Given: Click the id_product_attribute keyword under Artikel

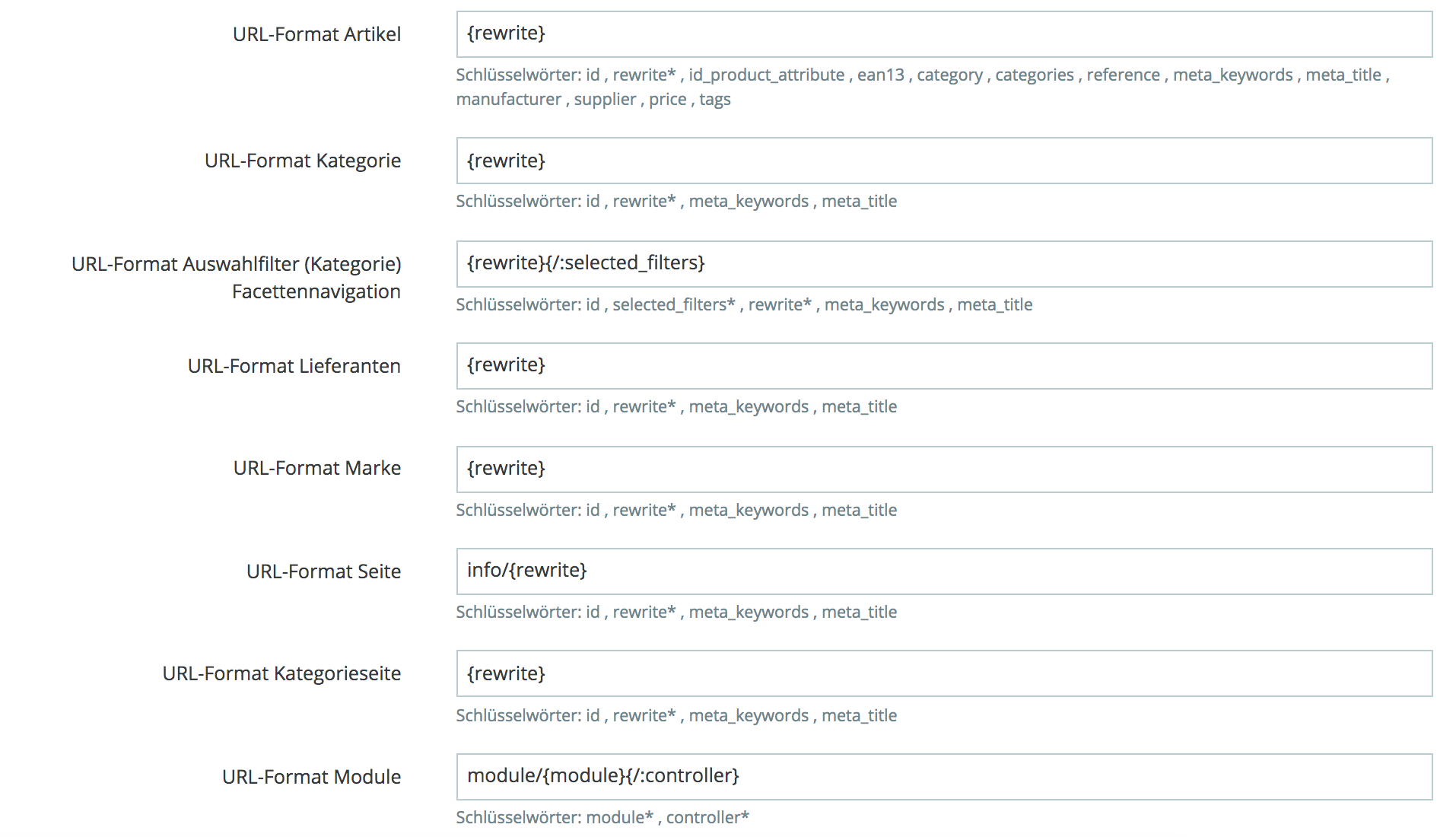Looking at the screenshot, I should click(x=766, y=75).
